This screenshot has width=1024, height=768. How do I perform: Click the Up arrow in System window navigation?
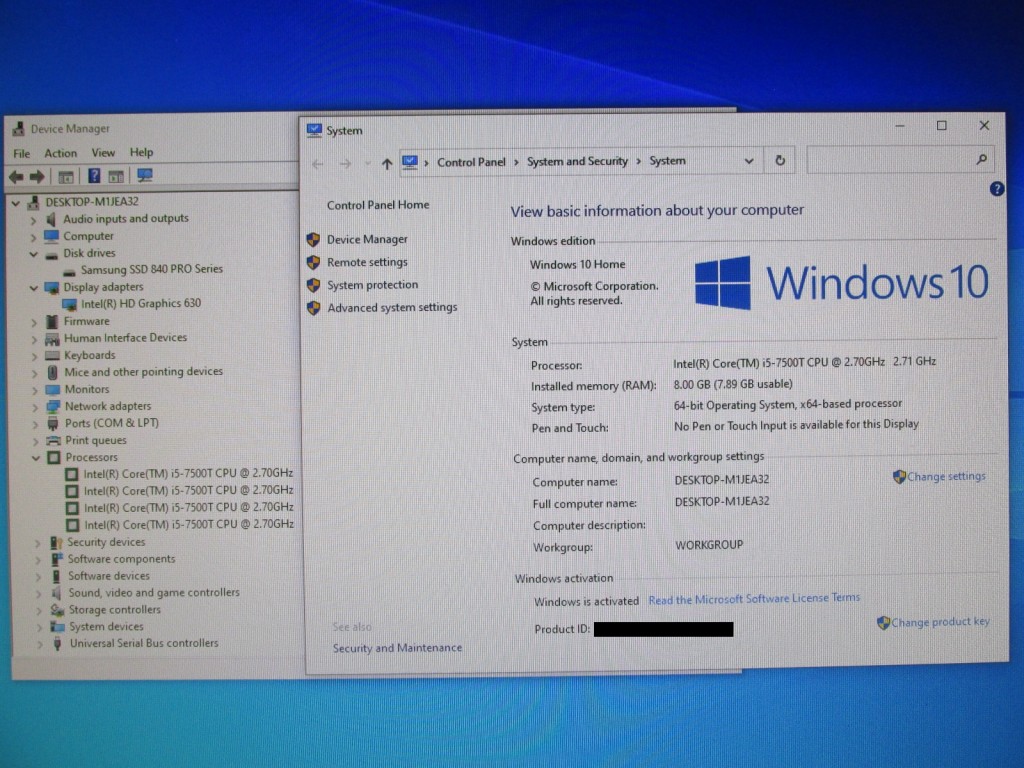pyautogui.click(x=387, y=163)
